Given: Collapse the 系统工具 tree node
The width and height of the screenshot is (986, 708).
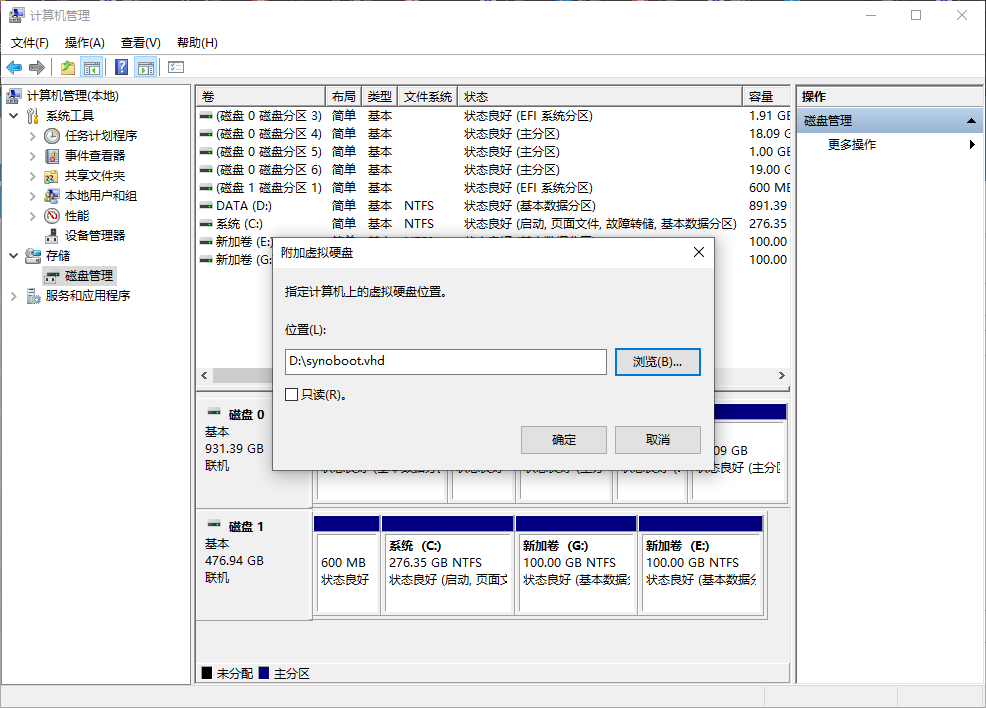Looking at the screenshot, I should tap(14, 116).
